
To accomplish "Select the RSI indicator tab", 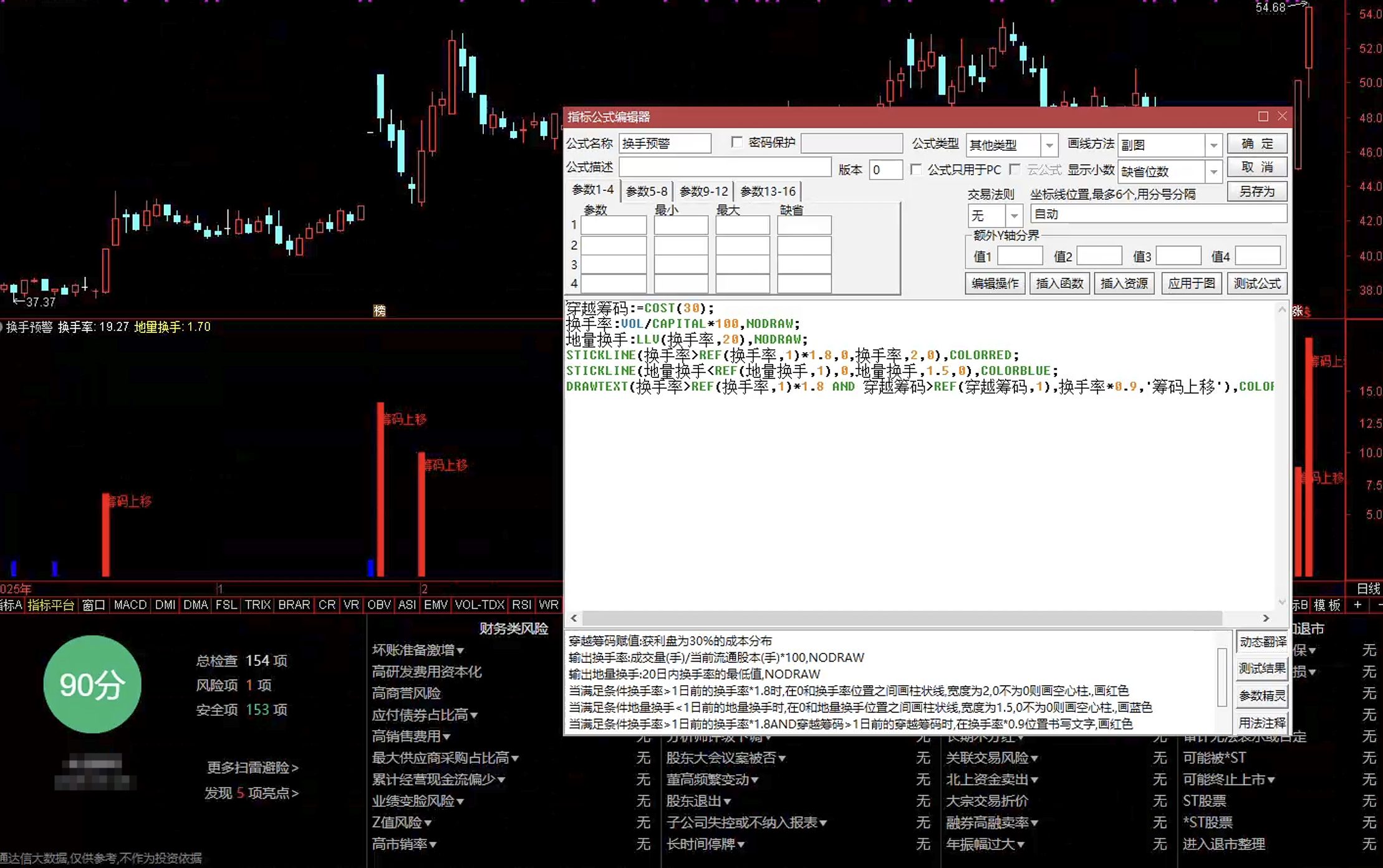I will pos(521,605).
